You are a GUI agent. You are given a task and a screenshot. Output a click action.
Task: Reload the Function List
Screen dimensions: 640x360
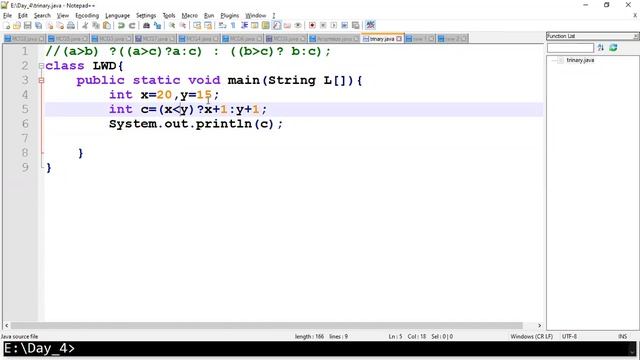click(613, 48)
